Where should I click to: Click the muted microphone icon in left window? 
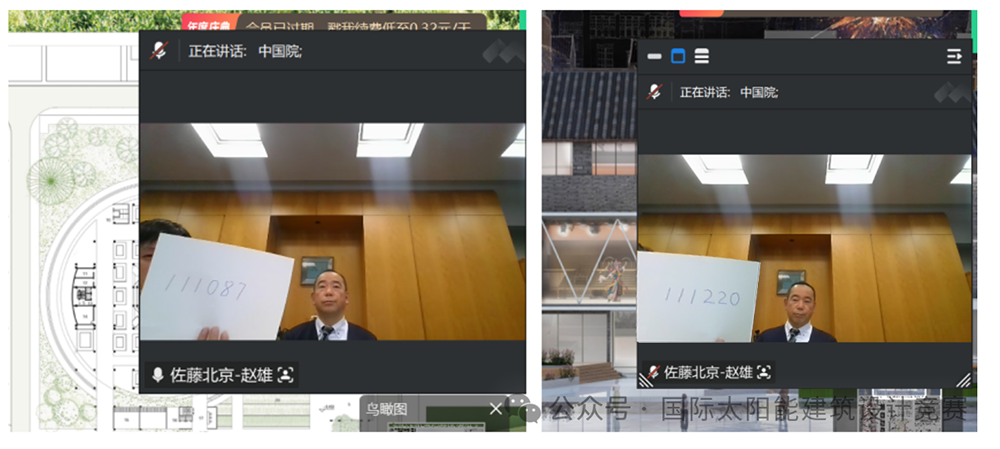[158, 51]
